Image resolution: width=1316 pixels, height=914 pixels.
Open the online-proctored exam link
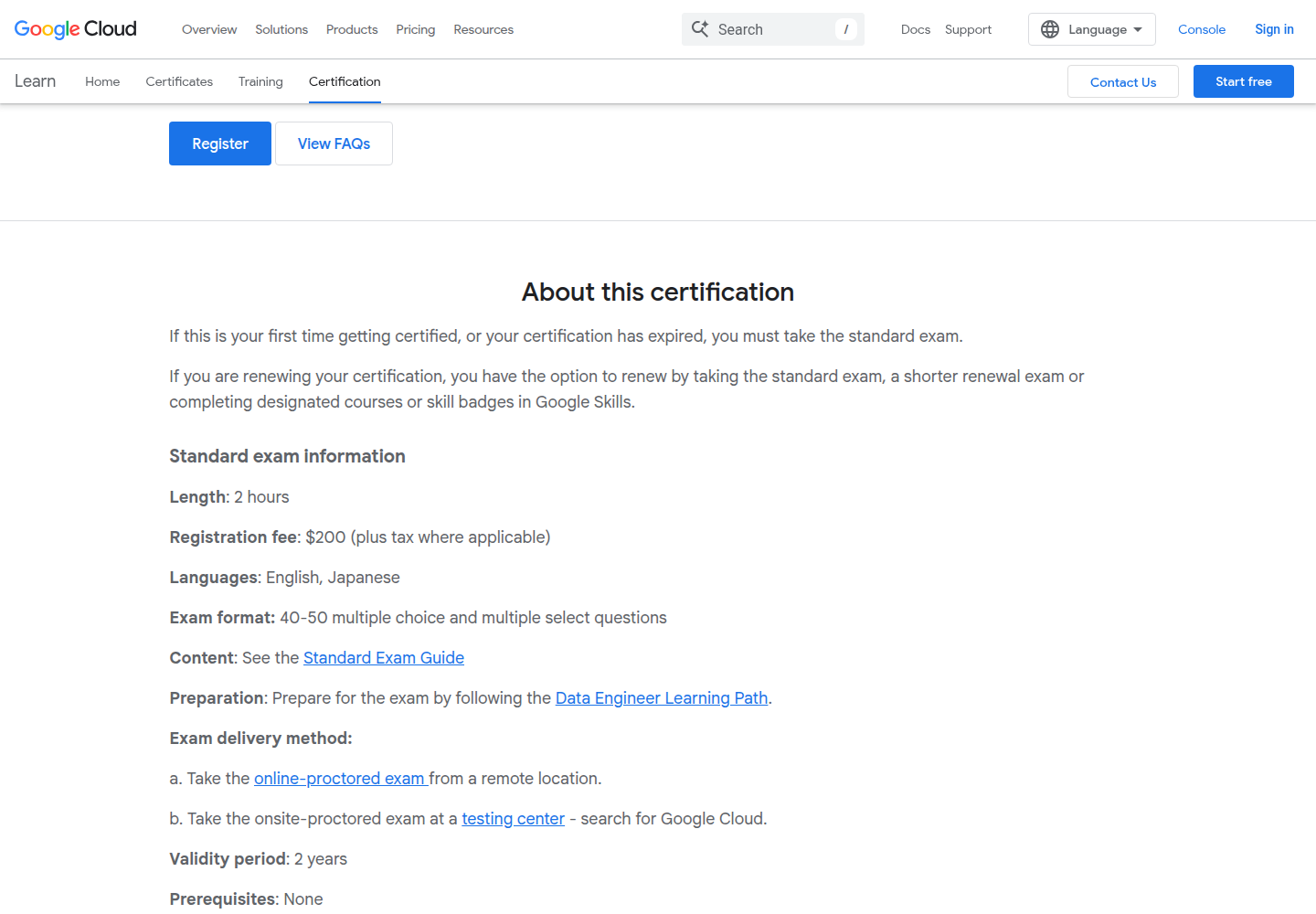click(x=340, y=779)
